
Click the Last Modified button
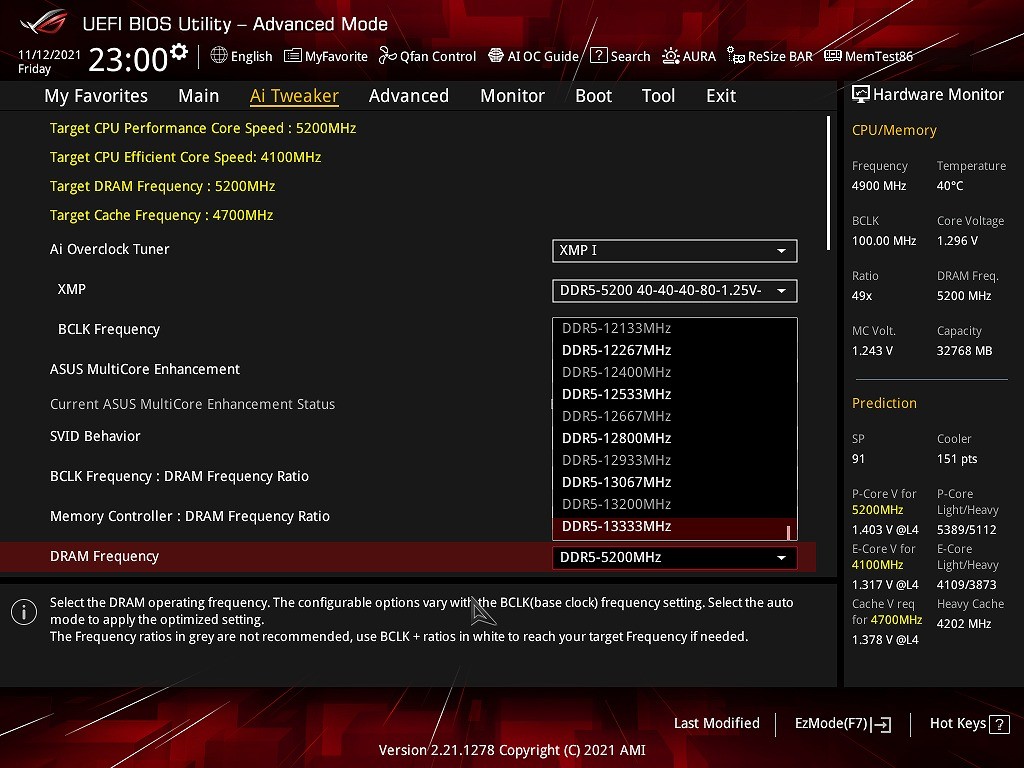click(716, 724)
